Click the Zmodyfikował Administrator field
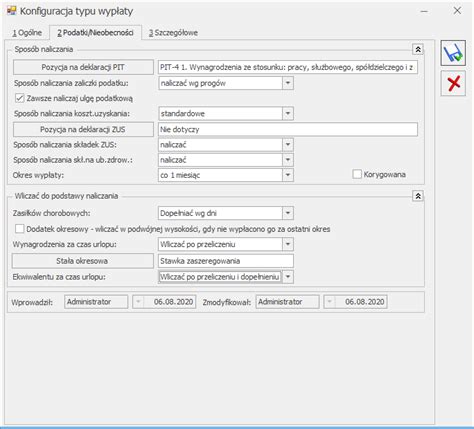Screen dimensions: 474x429 point(287,302)
